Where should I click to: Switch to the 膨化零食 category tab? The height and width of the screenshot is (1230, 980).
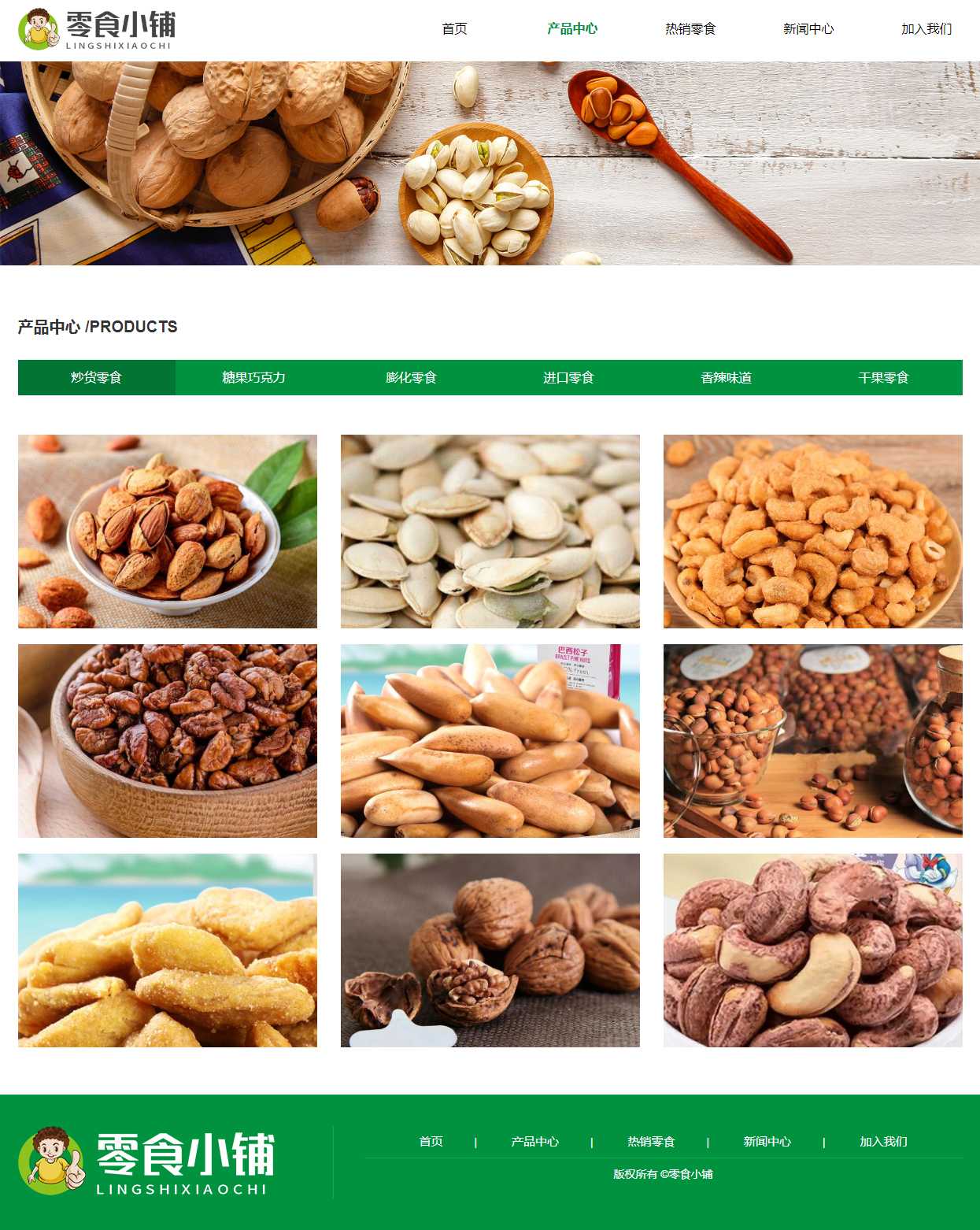412,377
